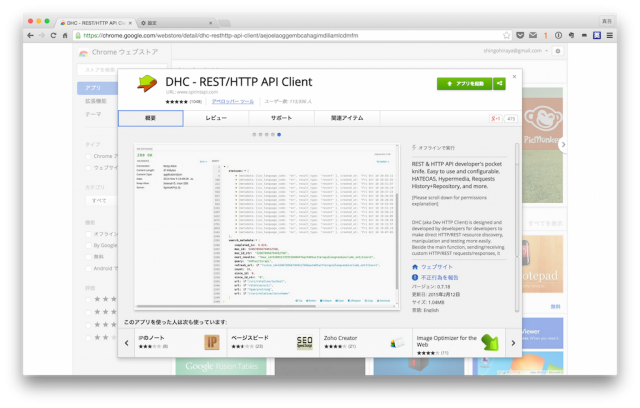Switch to the レビュー tab
This screenshot has height=408, width=640.
pyautogui.click(x=216, y=118)
